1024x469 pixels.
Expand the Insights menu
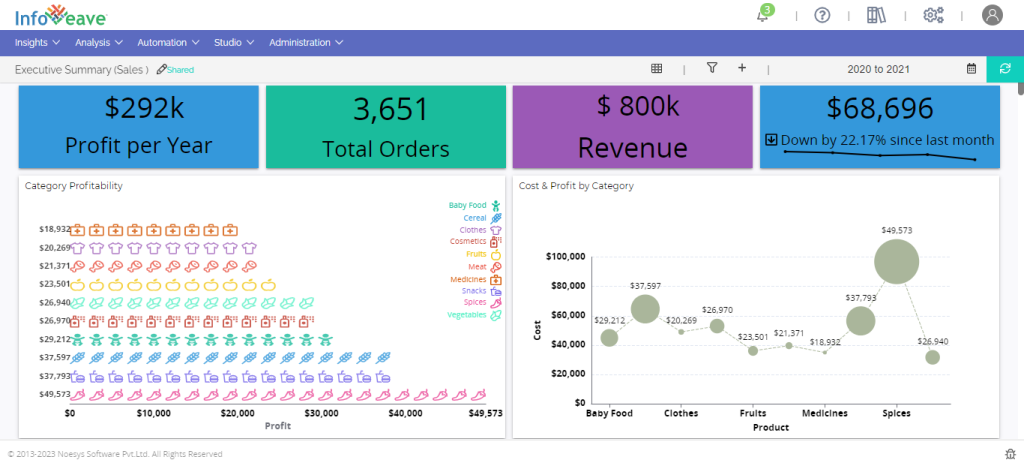[38, 43]
